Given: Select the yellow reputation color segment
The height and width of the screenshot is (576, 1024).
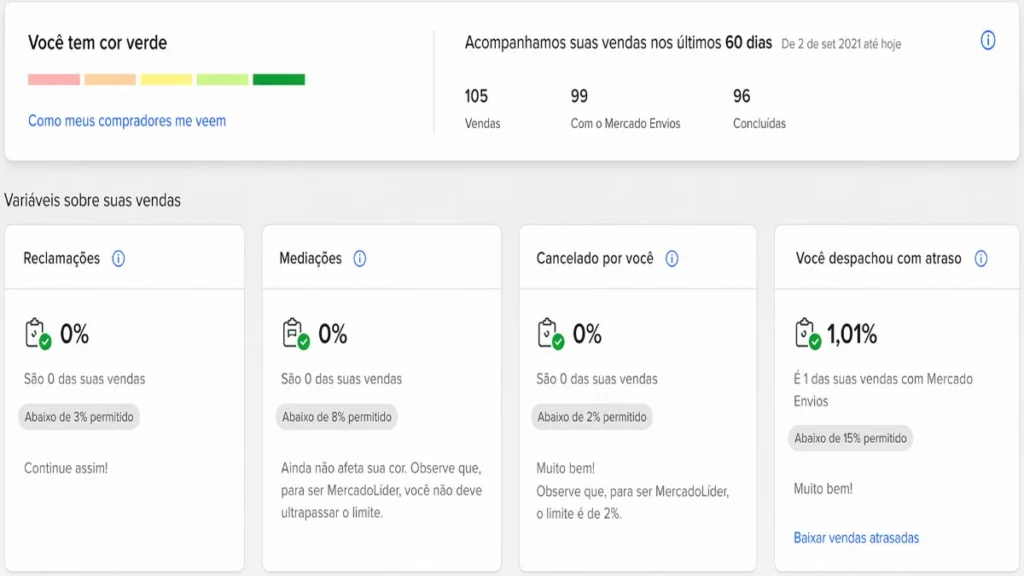Looking at the screenshot, I should point(166,77).
